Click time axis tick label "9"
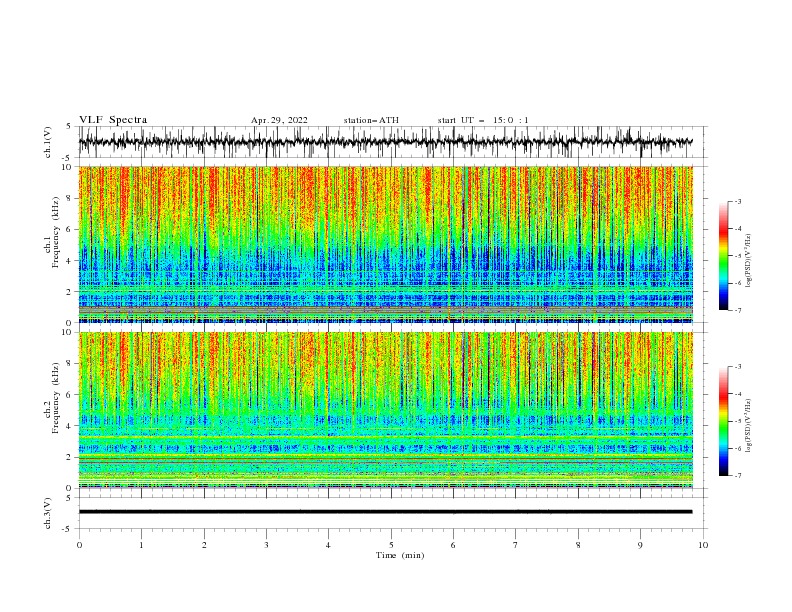This screenshot has width=792, height=612. pos(640,545)
